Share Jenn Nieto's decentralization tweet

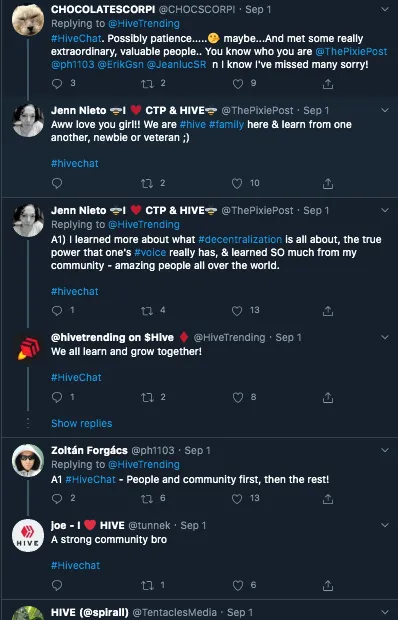tap(328, 311)
